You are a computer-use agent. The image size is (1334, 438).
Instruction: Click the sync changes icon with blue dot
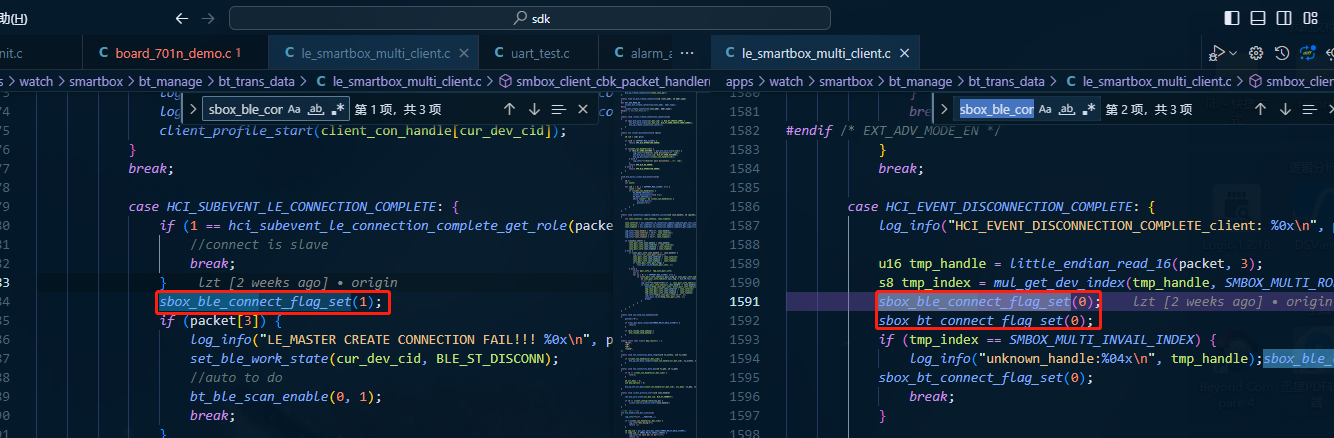[1307, 53]
